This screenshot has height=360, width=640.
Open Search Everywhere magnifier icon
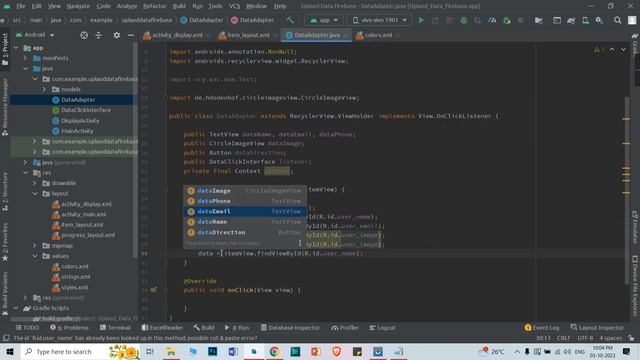(618, 20)
